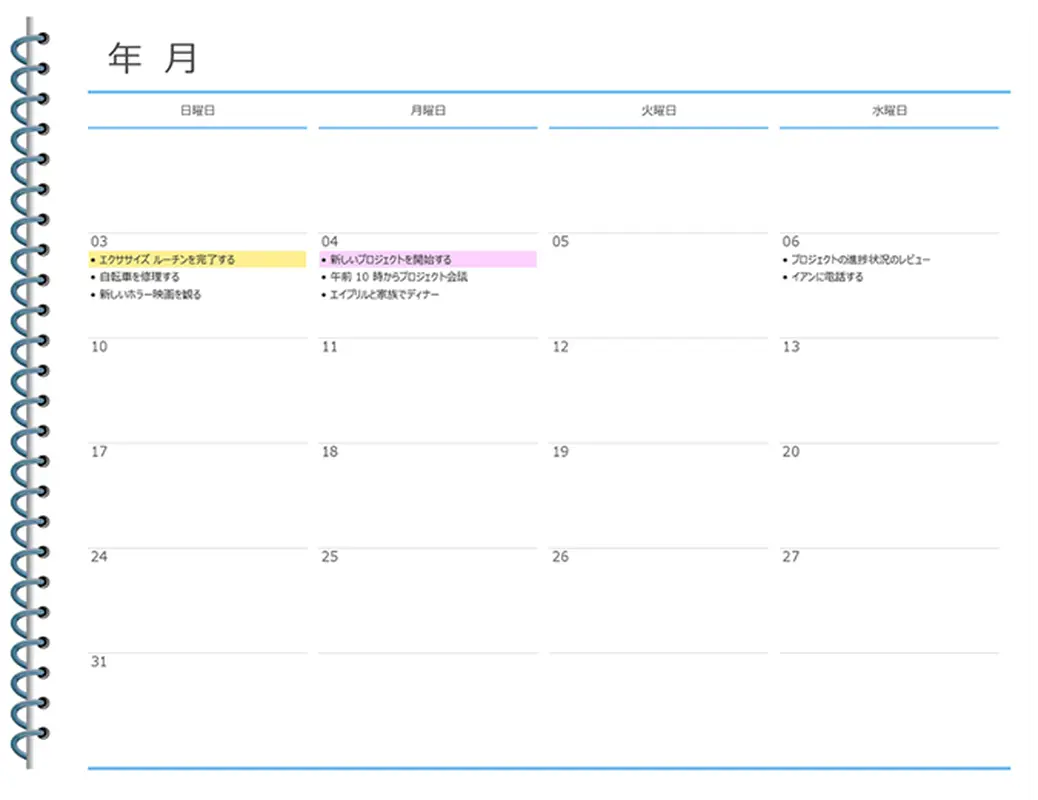Click the 午前 10 時からプロジェクト会議 entry

coord(398,277)
